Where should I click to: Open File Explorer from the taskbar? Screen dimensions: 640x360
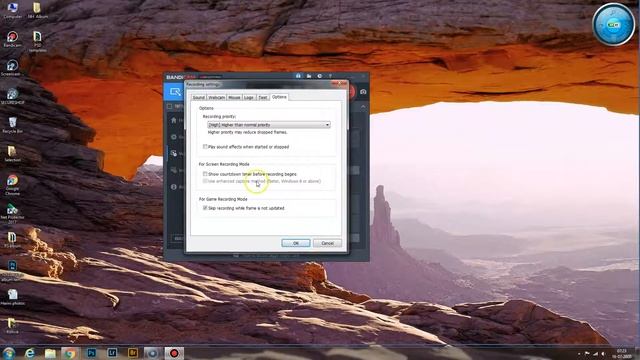coord(50,353)
